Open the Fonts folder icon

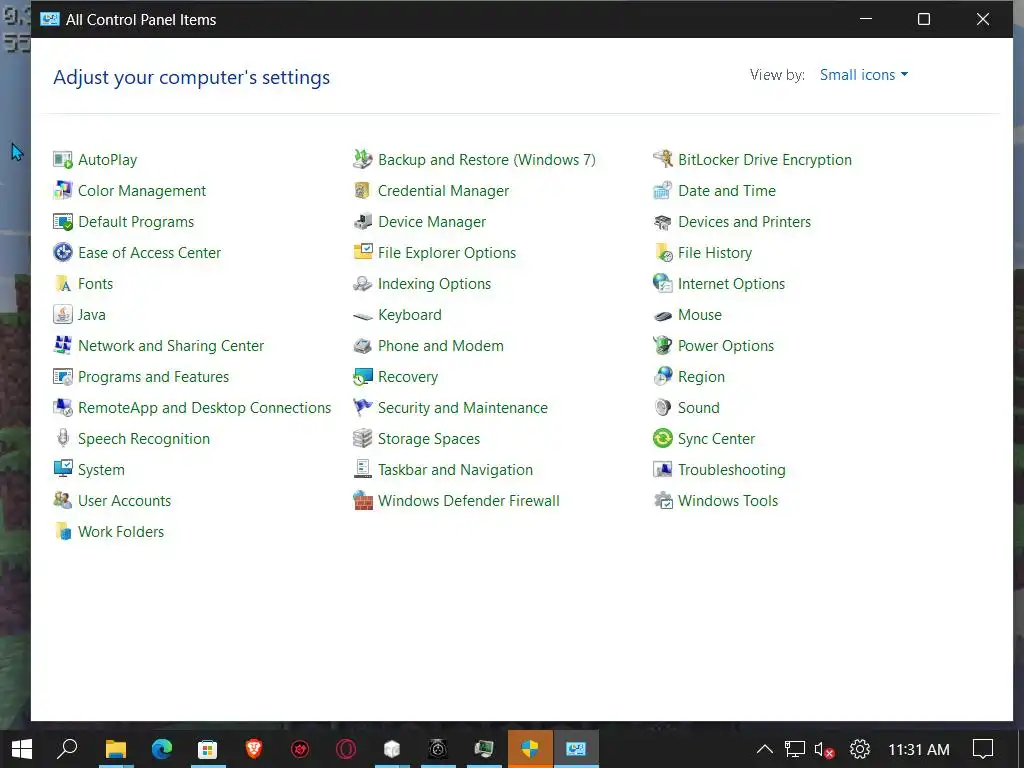coord(63,284)
